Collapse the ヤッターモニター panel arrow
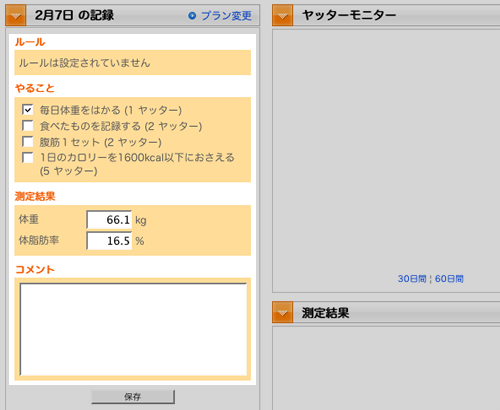The height and width of the screenshot is (410, 500). 283,15
